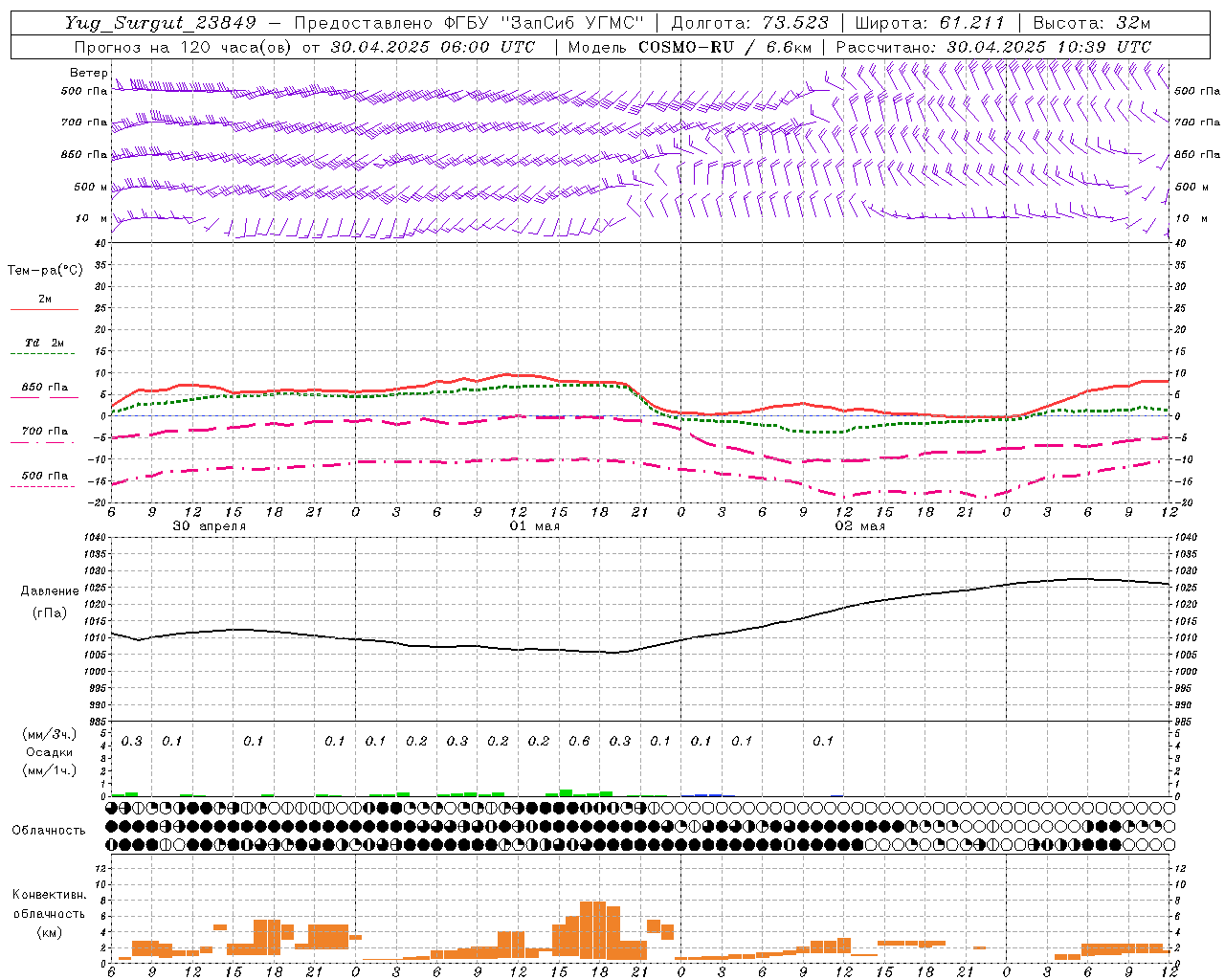The height and width of the screenshot is (980, 1225).
Task: Click the "Давление" panel label
Action: (50, 591)
